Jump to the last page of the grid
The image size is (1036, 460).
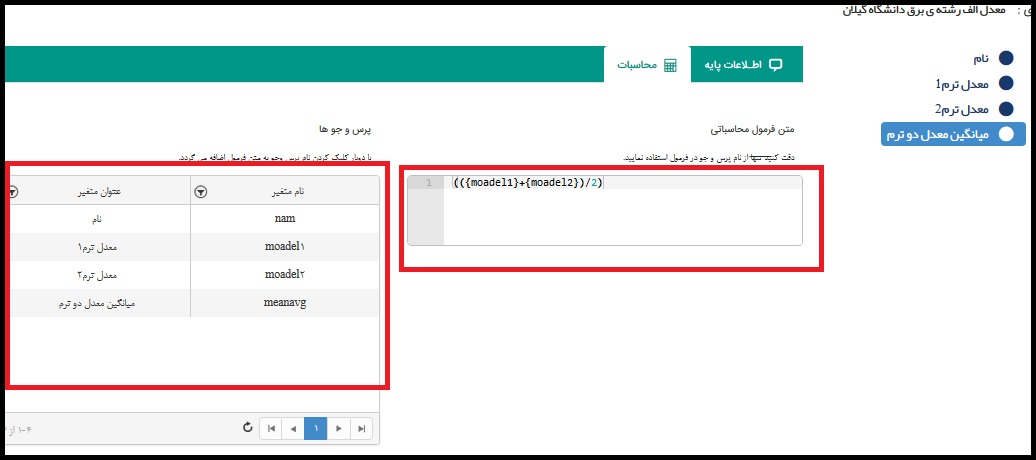(x=363, y=428)
